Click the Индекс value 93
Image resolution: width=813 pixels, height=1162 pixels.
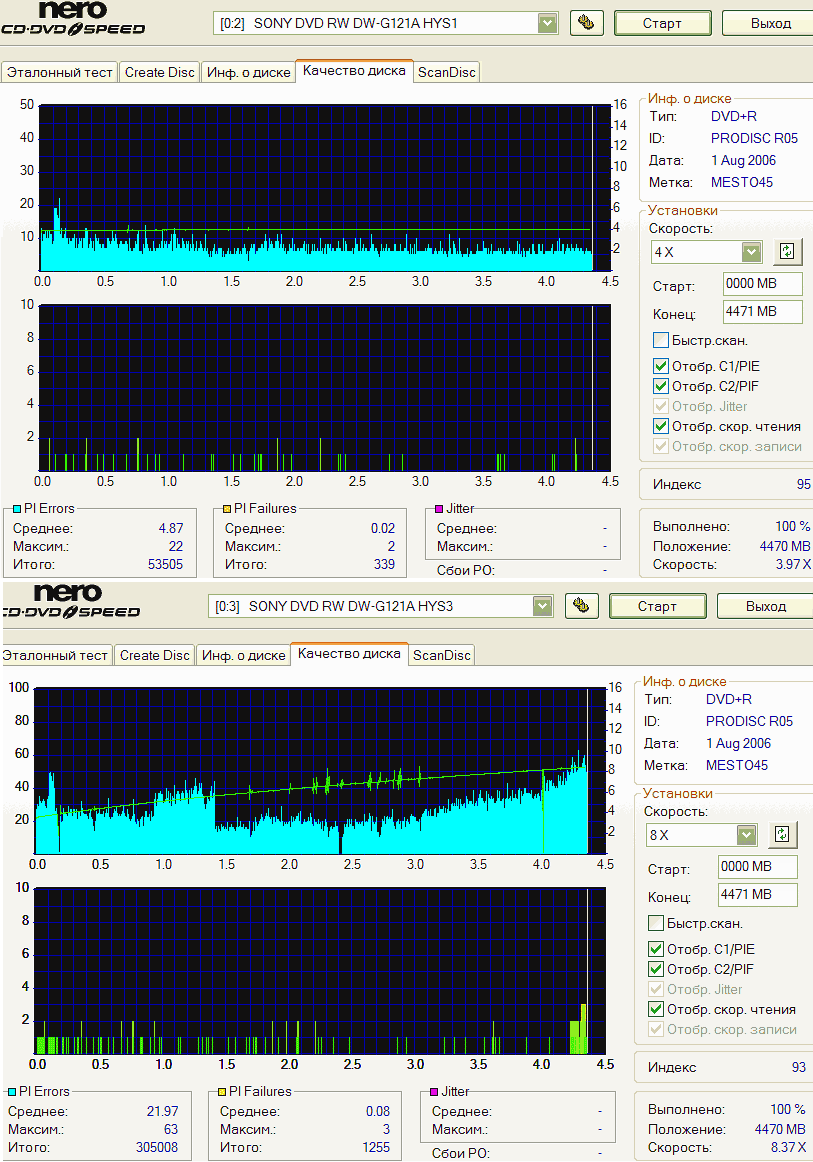[x=798, y=1067]
